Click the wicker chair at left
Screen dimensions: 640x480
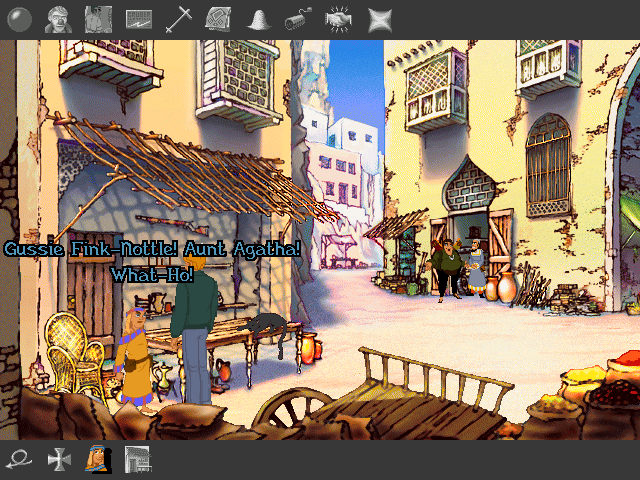click(76, 345)
